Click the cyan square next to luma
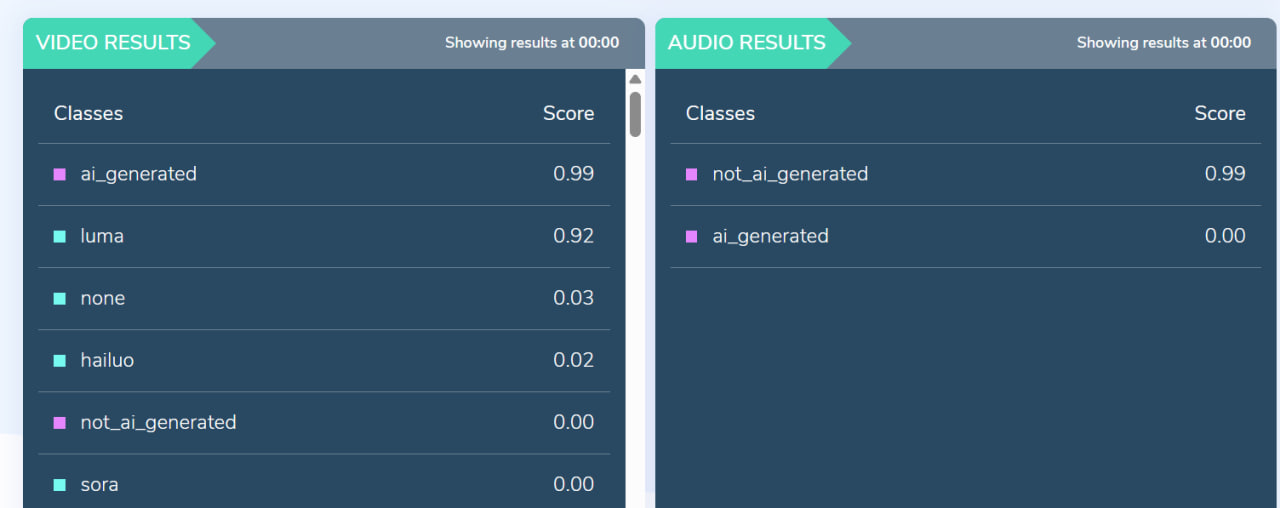 point(60,236)
